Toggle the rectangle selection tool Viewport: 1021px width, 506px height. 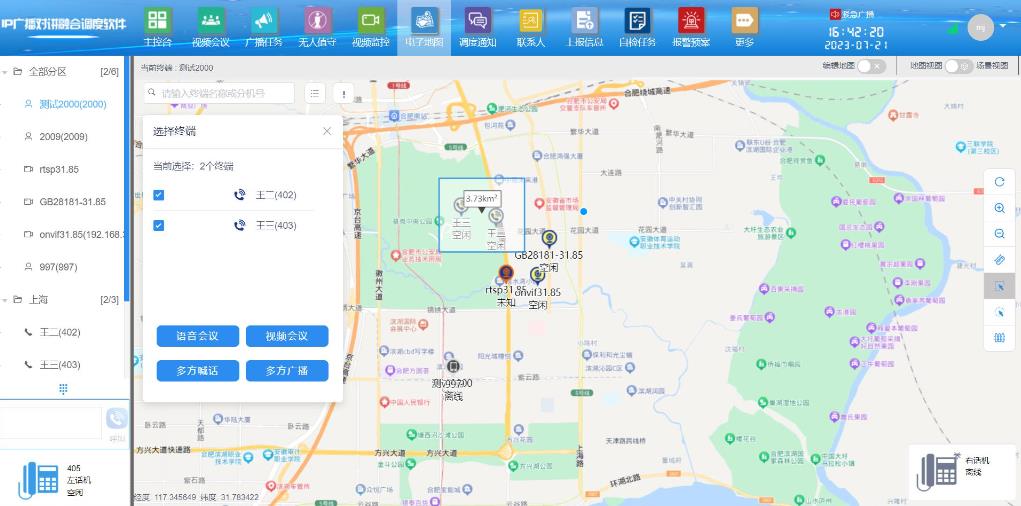(x=999, y=286)
